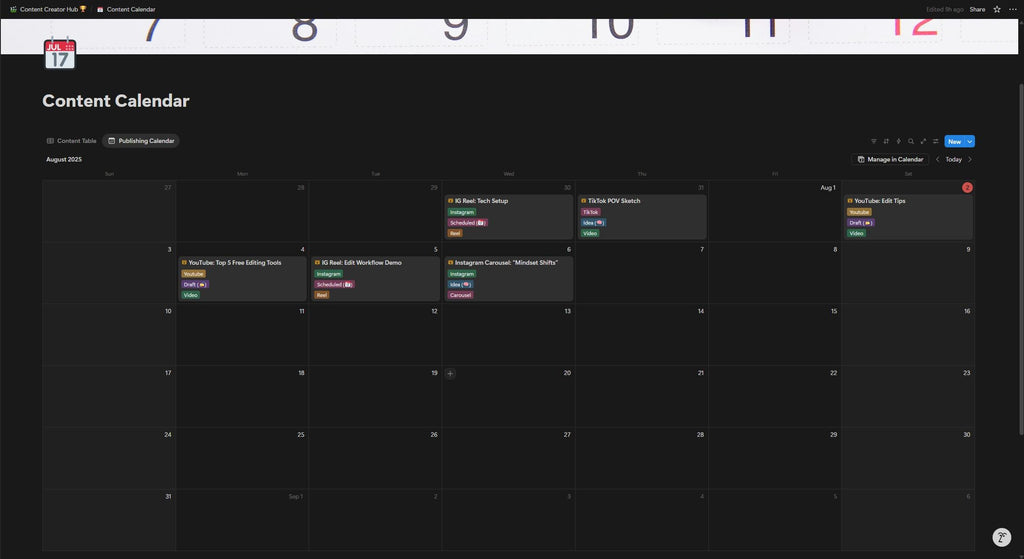
Task: Click the icon of Instagram Carousel: Mindset Shifts
Action: [x=451, y=263]
